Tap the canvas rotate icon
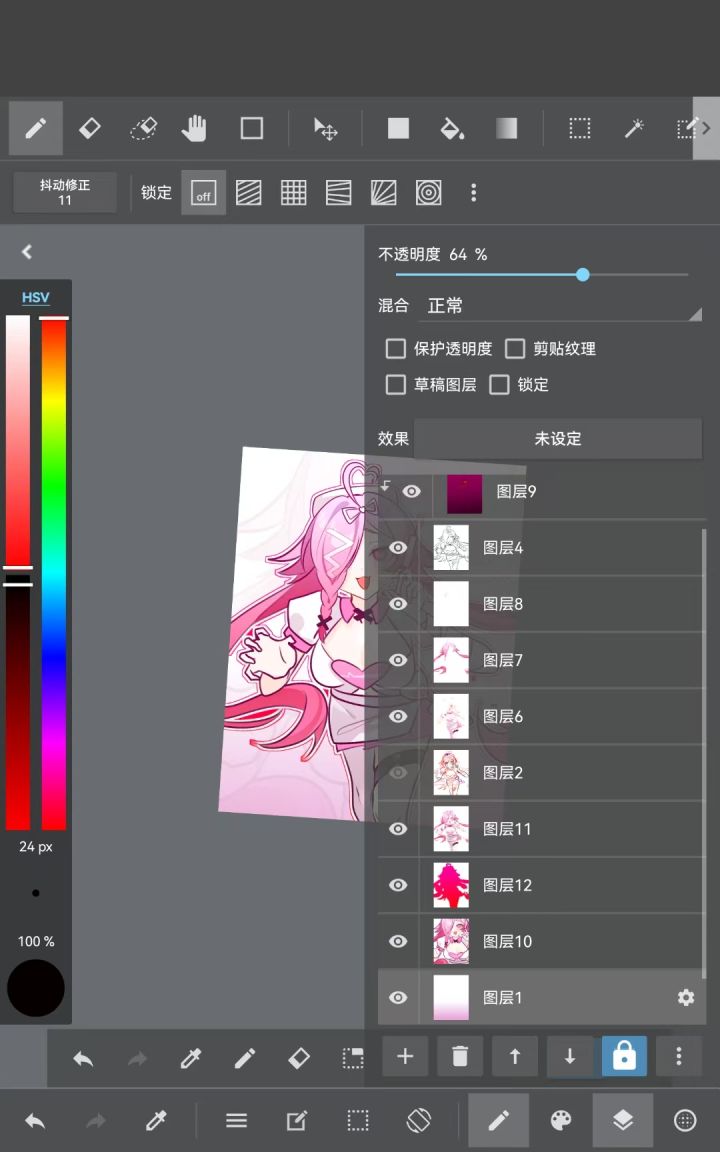This screenshot has height=1152, width=720. coord(419,1120)
